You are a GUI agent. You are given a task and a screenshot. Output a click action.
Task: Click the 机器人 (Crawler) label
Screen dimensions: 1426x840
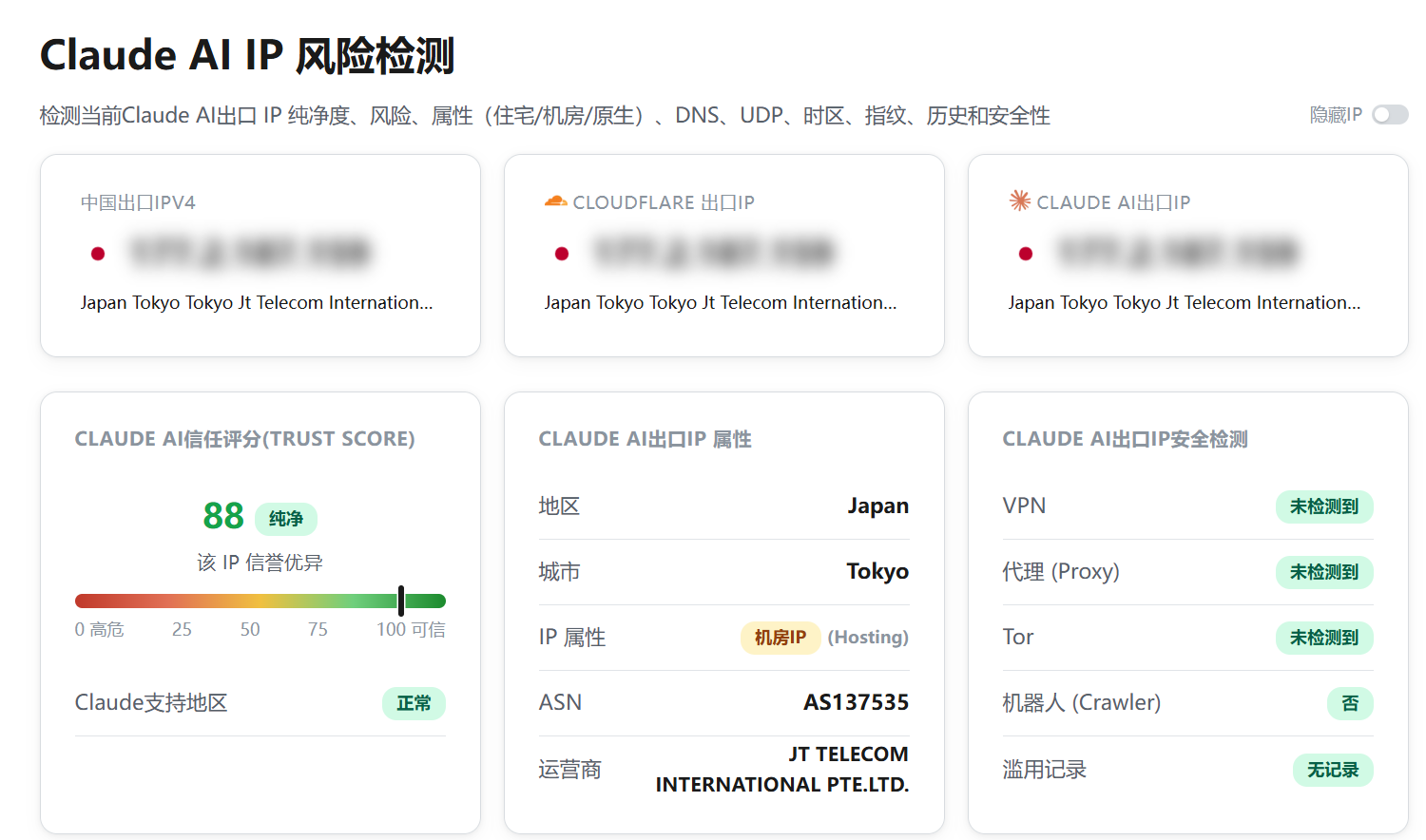(1082, 702)
